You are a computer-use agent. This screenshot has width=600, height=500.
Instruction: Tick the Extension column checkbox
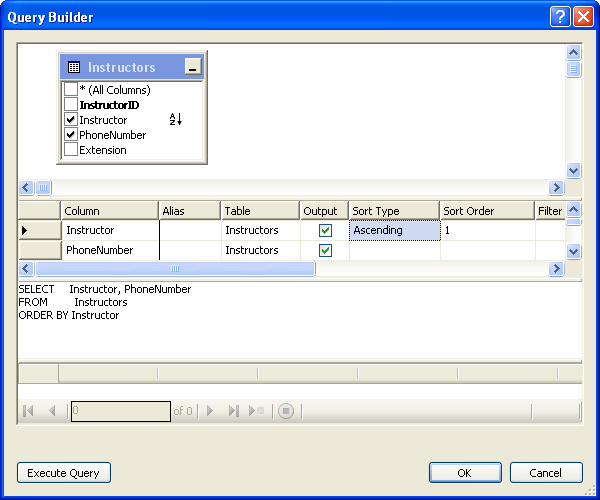coord(71,150)
